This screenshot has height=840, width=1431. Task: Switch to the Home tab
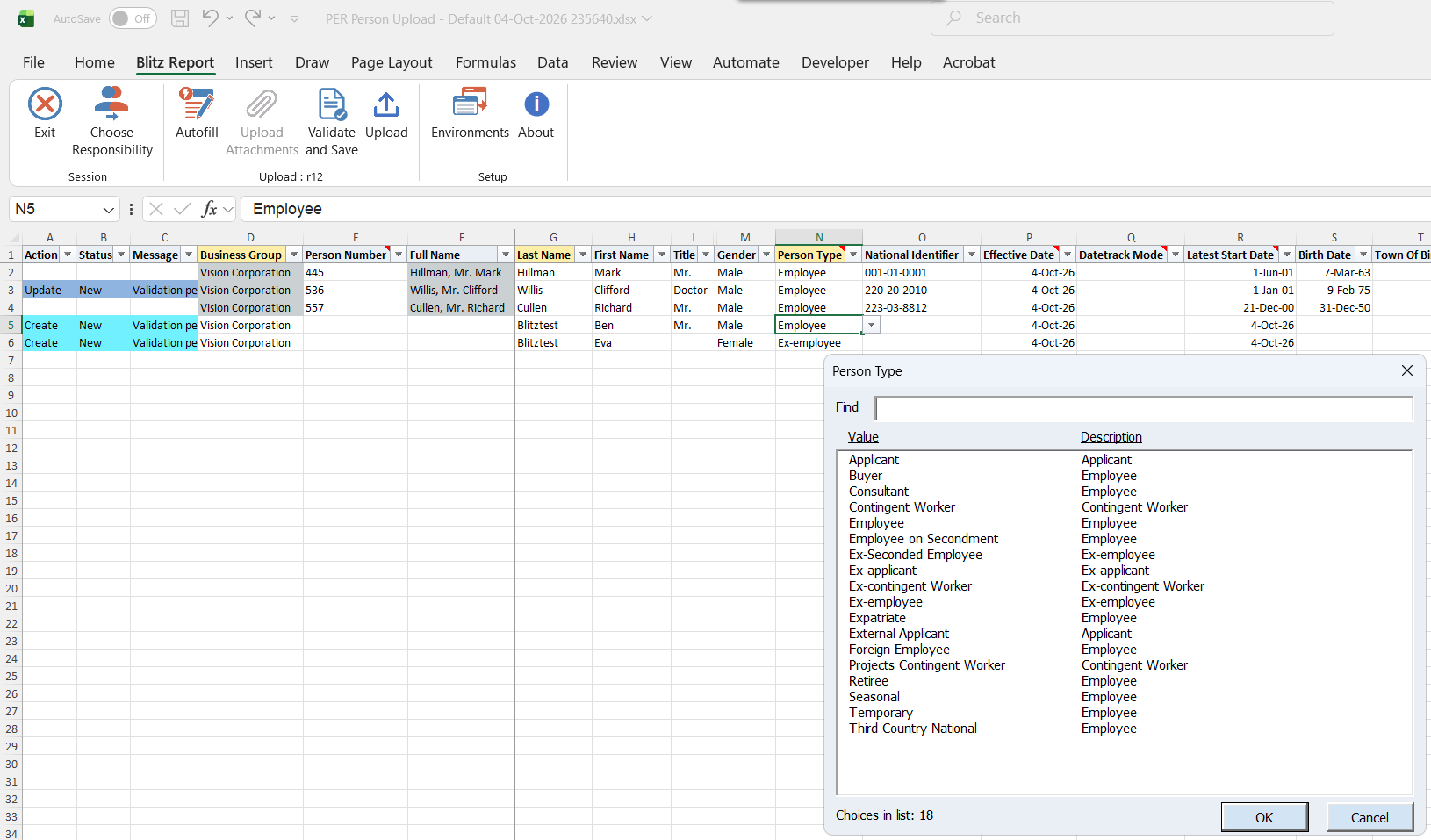pyautogui.click(x=95, y=62)
